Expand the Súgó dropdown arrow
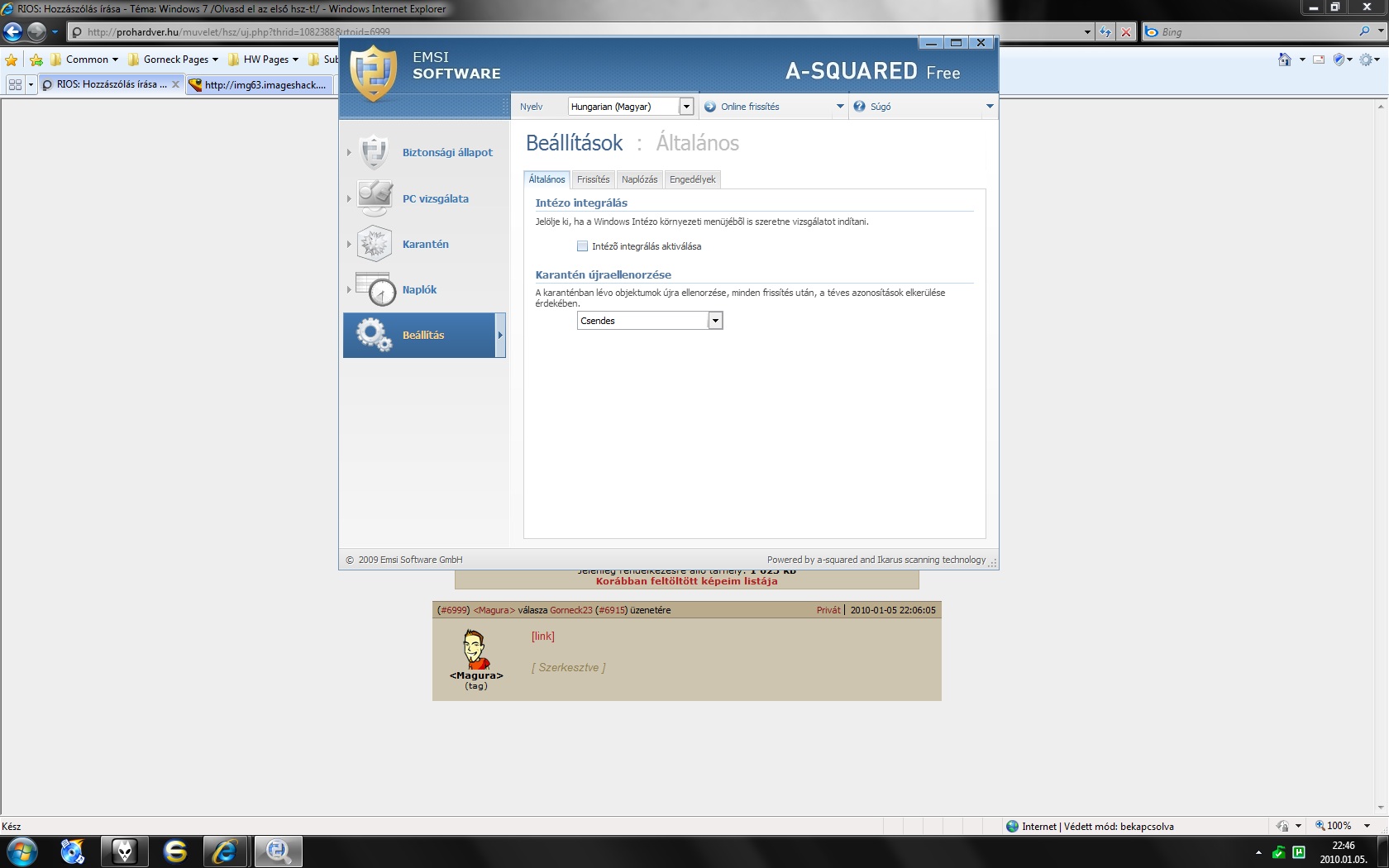This screenshot has height=868, width=1389. (x=990, y=107)
